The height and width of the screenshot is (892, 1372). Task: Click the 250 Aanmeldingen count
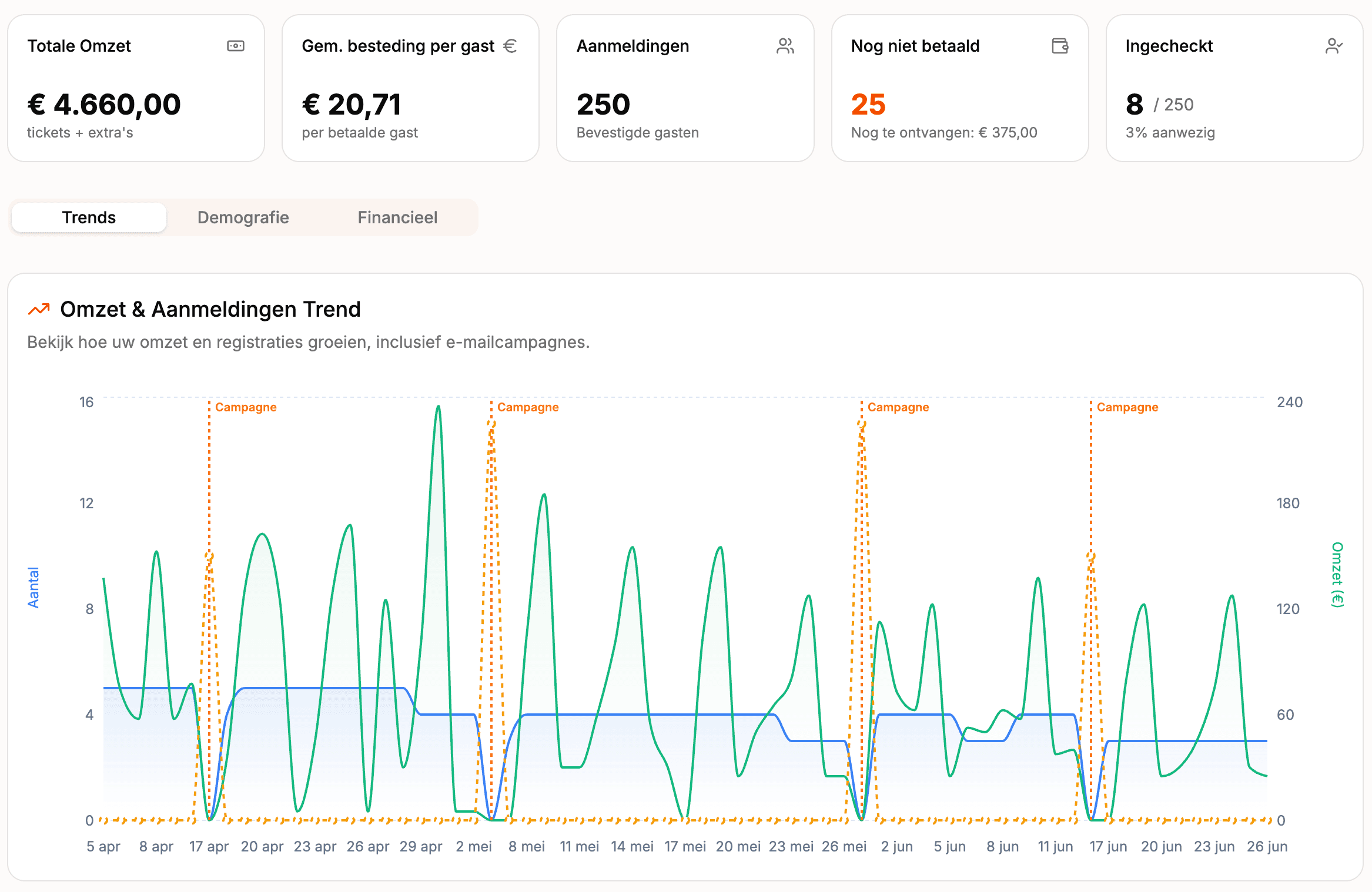(x=603, y=105)
